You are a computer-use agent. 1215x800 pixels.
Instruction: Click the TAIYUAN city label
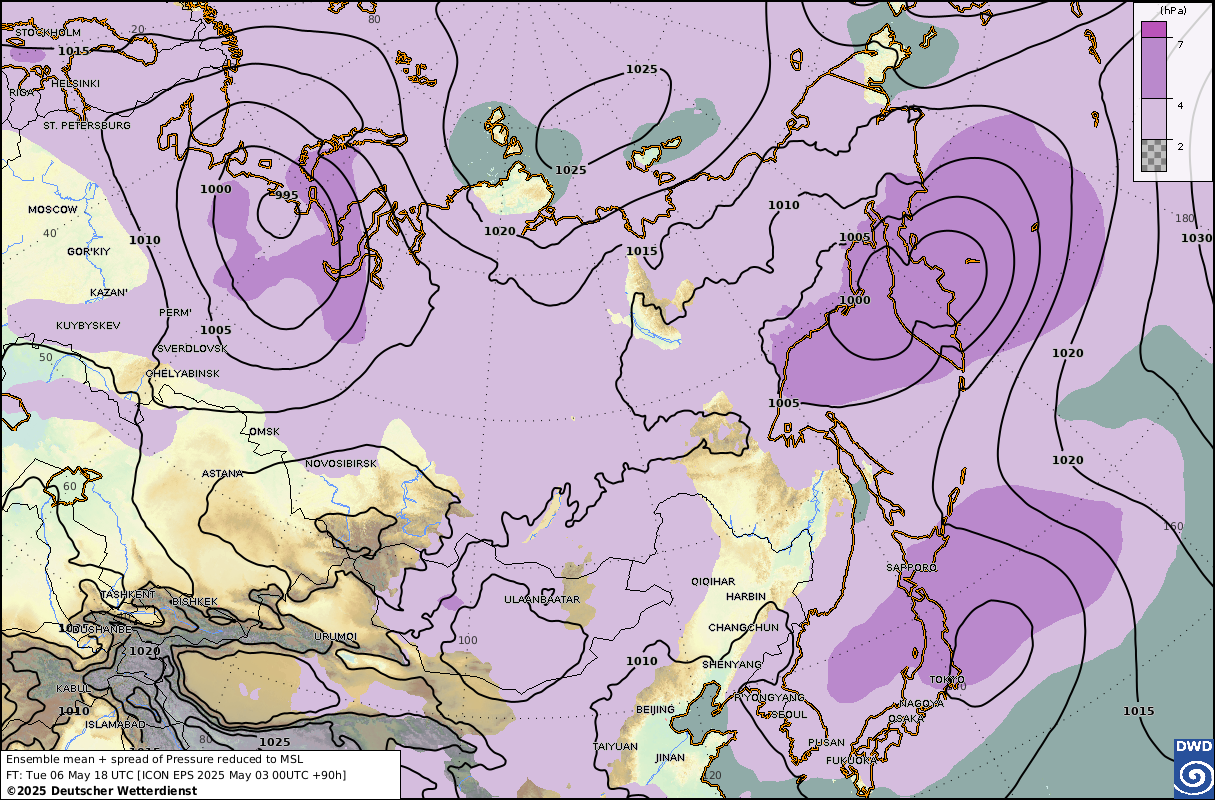pos(615,746)
